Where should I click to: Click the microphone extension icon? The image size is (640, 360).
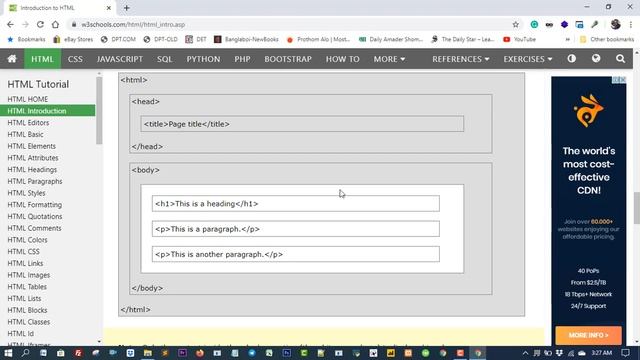point(594,24)
